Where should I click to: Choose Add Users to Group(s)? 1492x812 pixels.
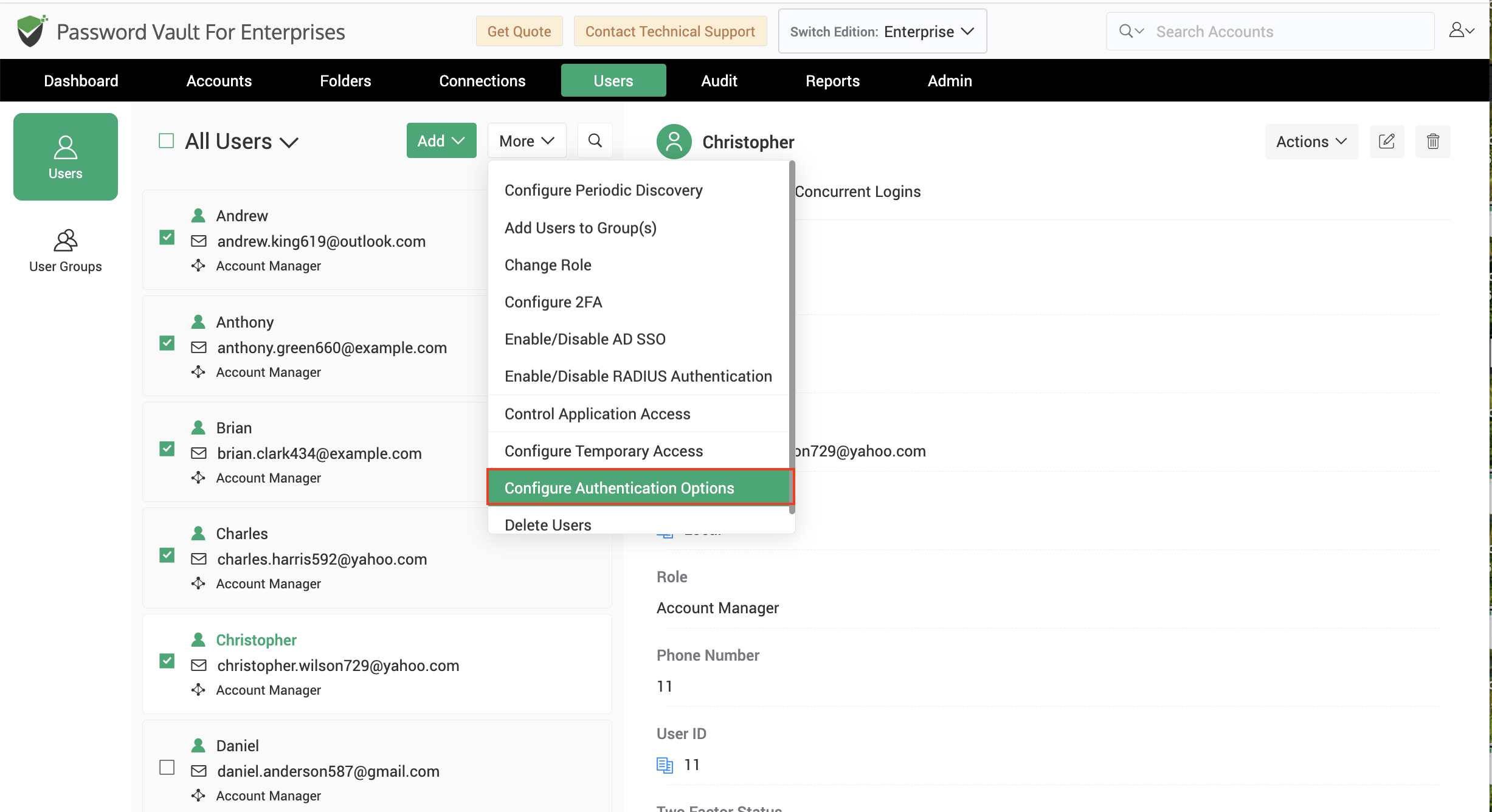coord(638,228)
